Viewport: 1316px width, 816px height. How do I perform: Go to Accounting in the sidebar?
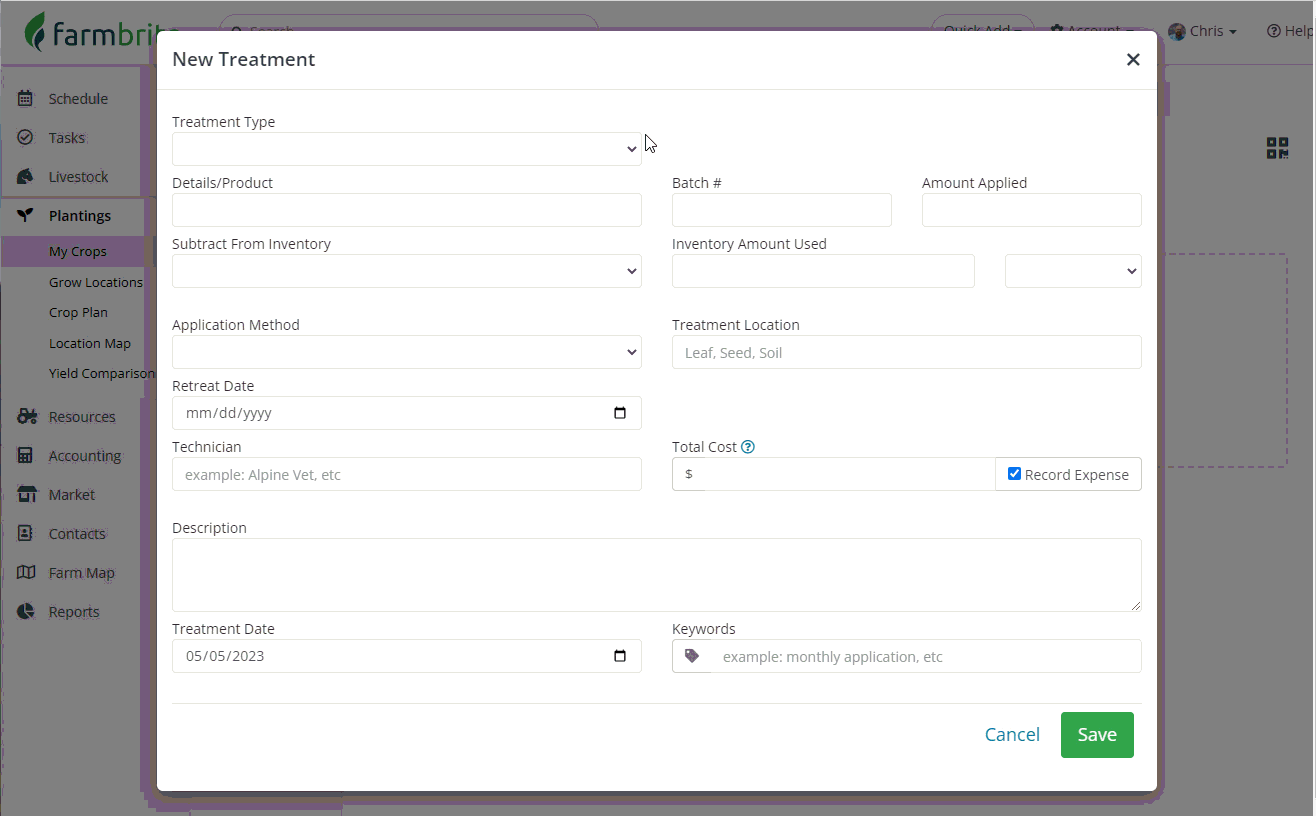84,456
